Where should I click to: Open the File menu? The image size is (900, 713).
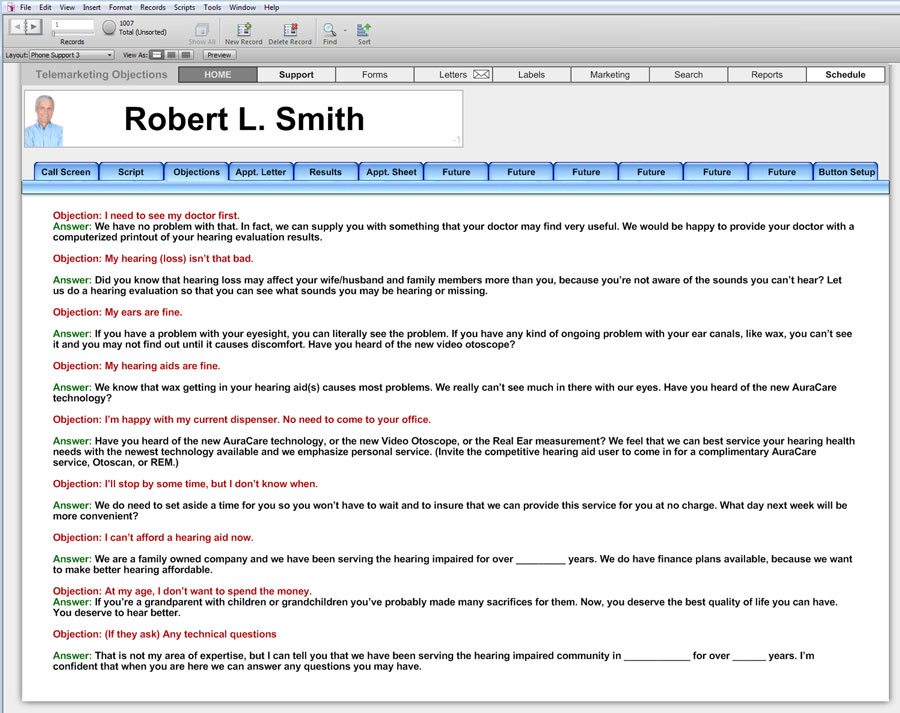pos(26,7)
